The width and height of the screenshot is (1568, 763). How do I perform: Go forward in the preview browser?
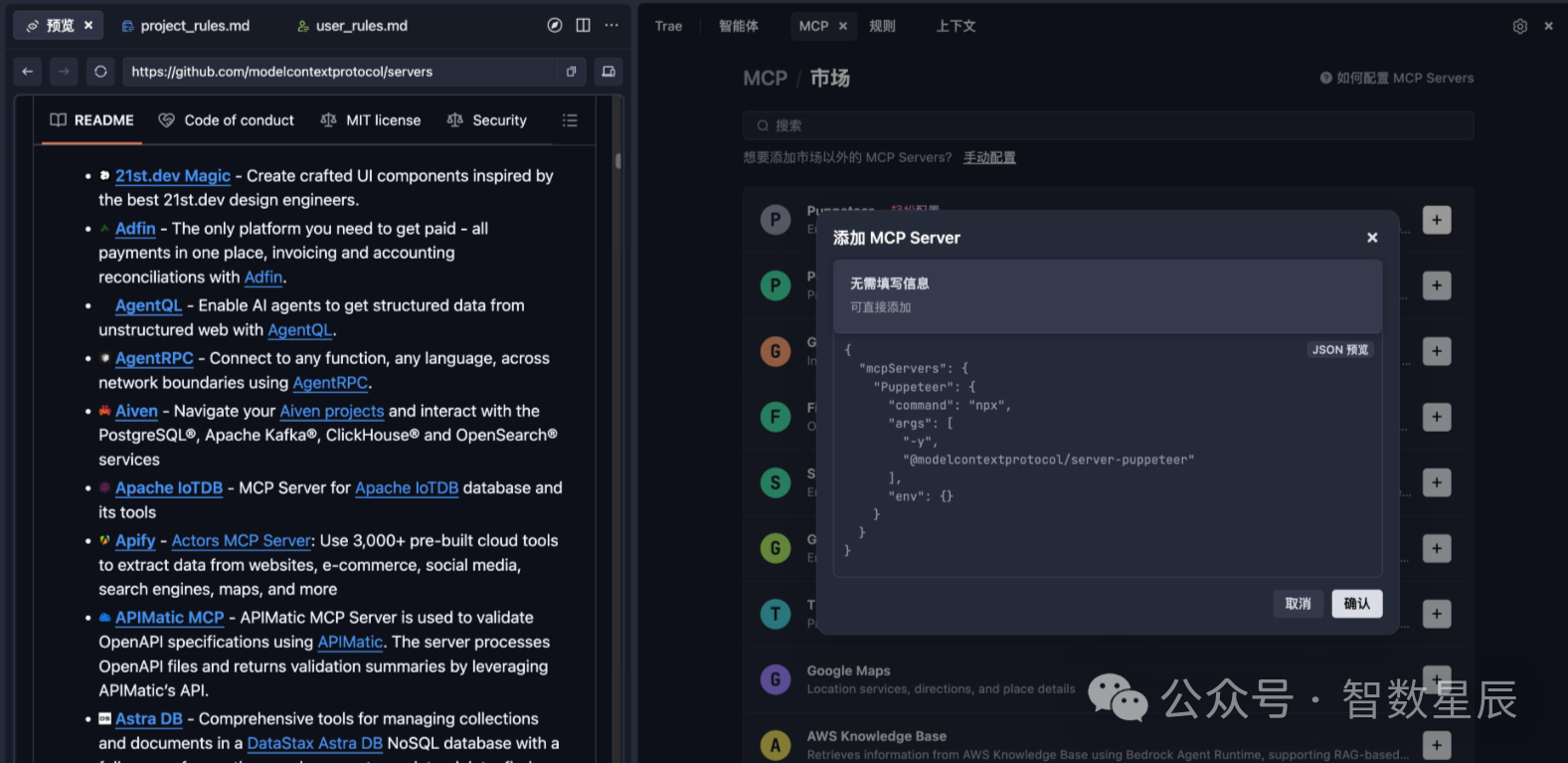pos(64,72)
